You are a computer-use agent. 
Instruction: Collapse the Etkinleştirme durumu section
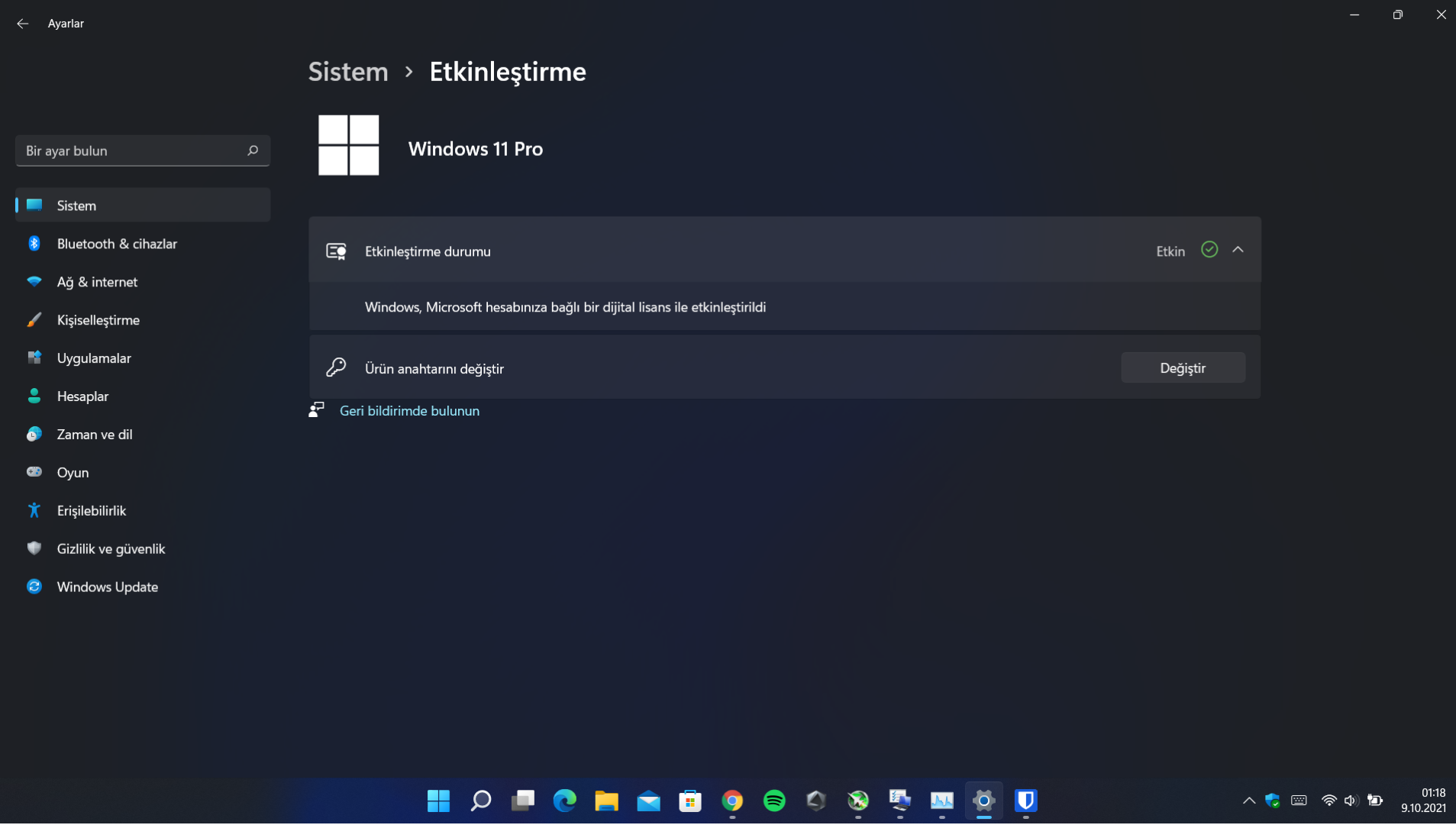click(1238, 250)
